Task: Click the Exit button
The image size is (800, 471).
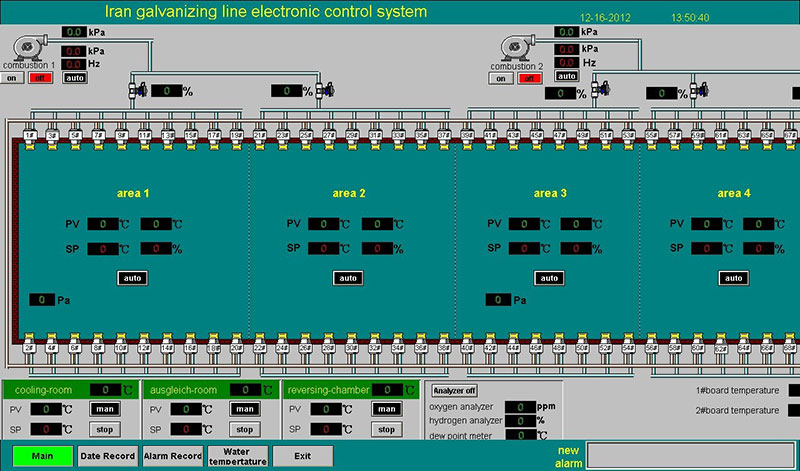Action: pyautogui.click(x=304, y=456)
